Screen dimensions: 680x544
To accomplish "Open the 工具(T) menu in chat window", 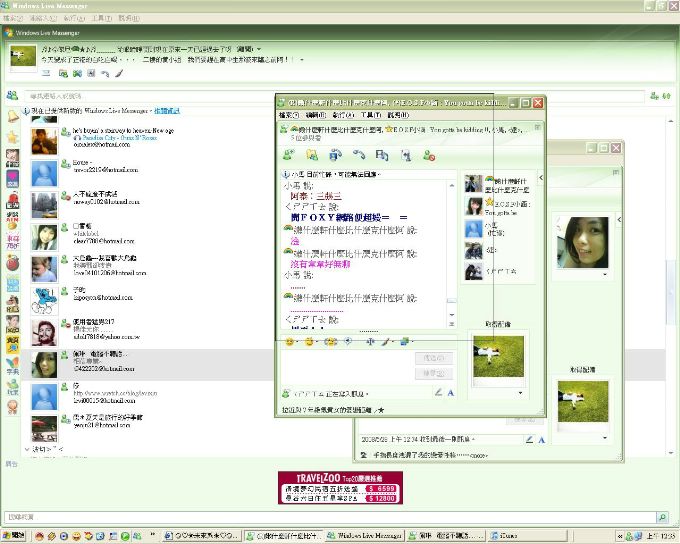I will click(x=370, y=115).
